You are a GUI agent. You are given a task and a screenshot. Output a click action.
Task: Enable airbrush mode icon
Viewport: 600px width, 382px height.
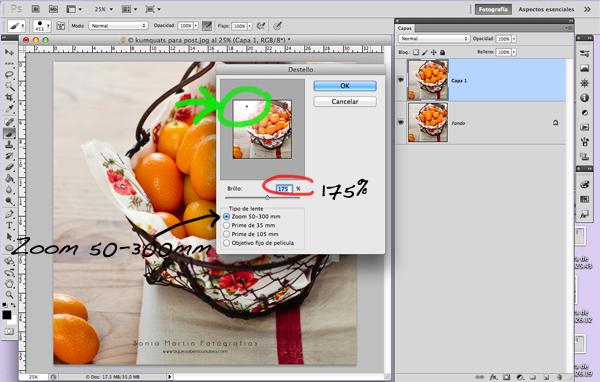[x=261, y=26]
